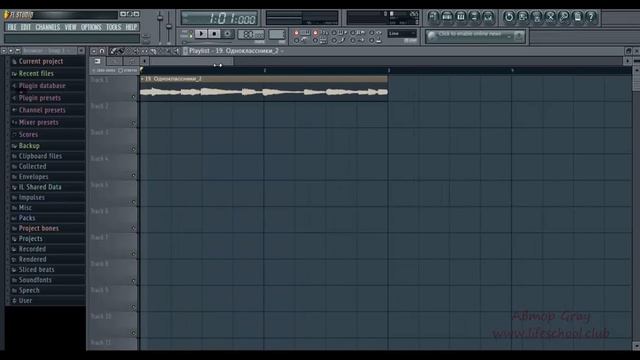Click the circular-arrow undo icon in the top toolbar
This screenshot has width=640, height=360.
(509, 17)
